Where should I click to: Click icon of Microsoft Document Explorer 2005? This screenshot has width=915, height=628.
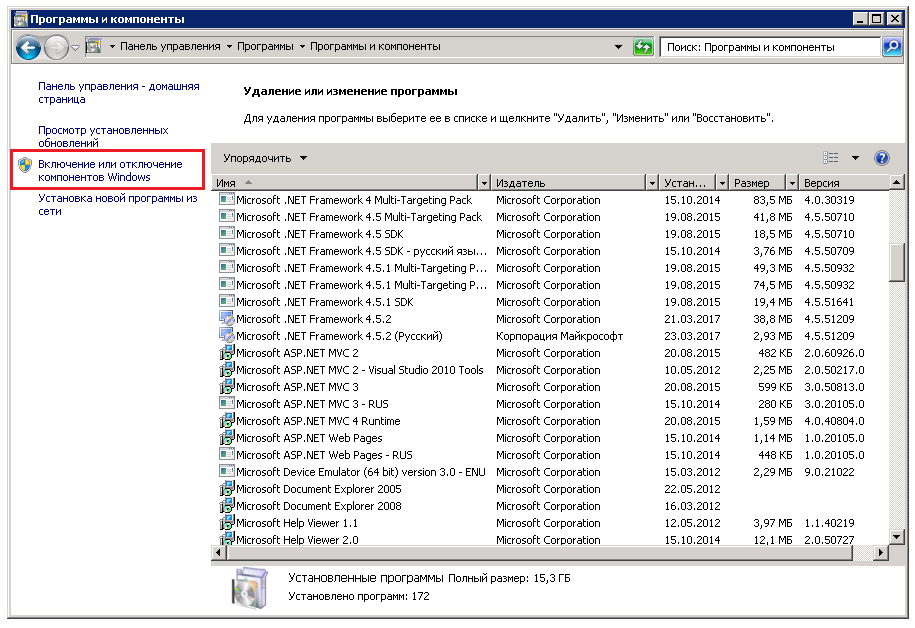coord(226,489)
